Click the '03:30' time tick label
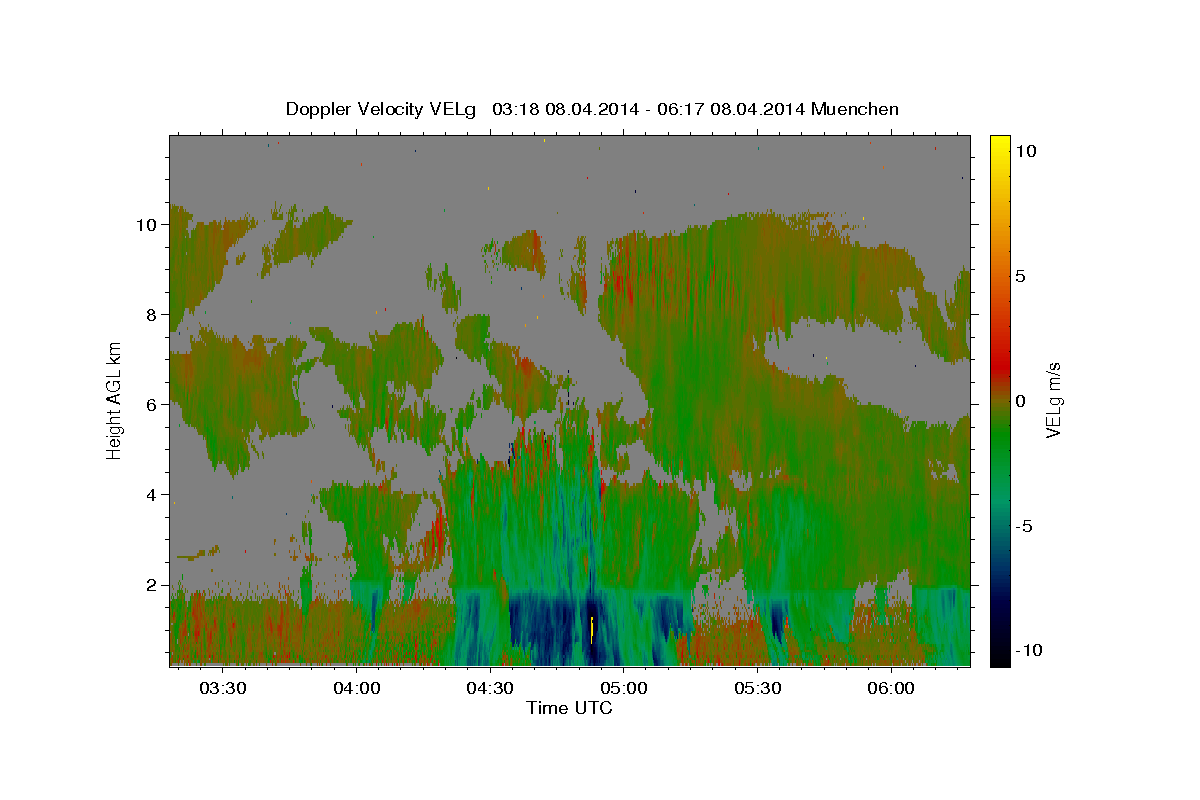 click(x=222, y=688)
